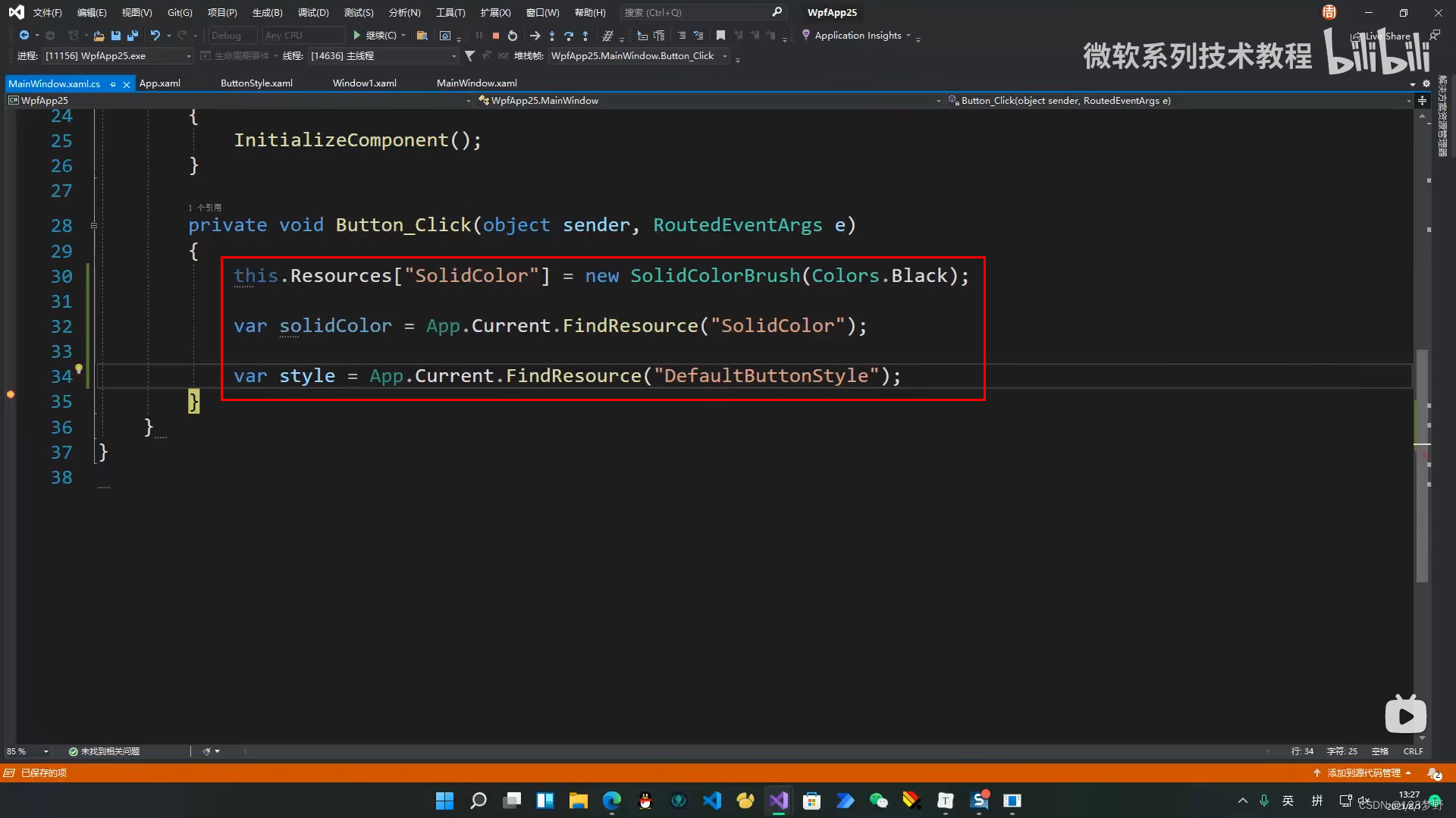
Task: Close the MainWindow.xaml.cs tab
Action: click(127, 84)
